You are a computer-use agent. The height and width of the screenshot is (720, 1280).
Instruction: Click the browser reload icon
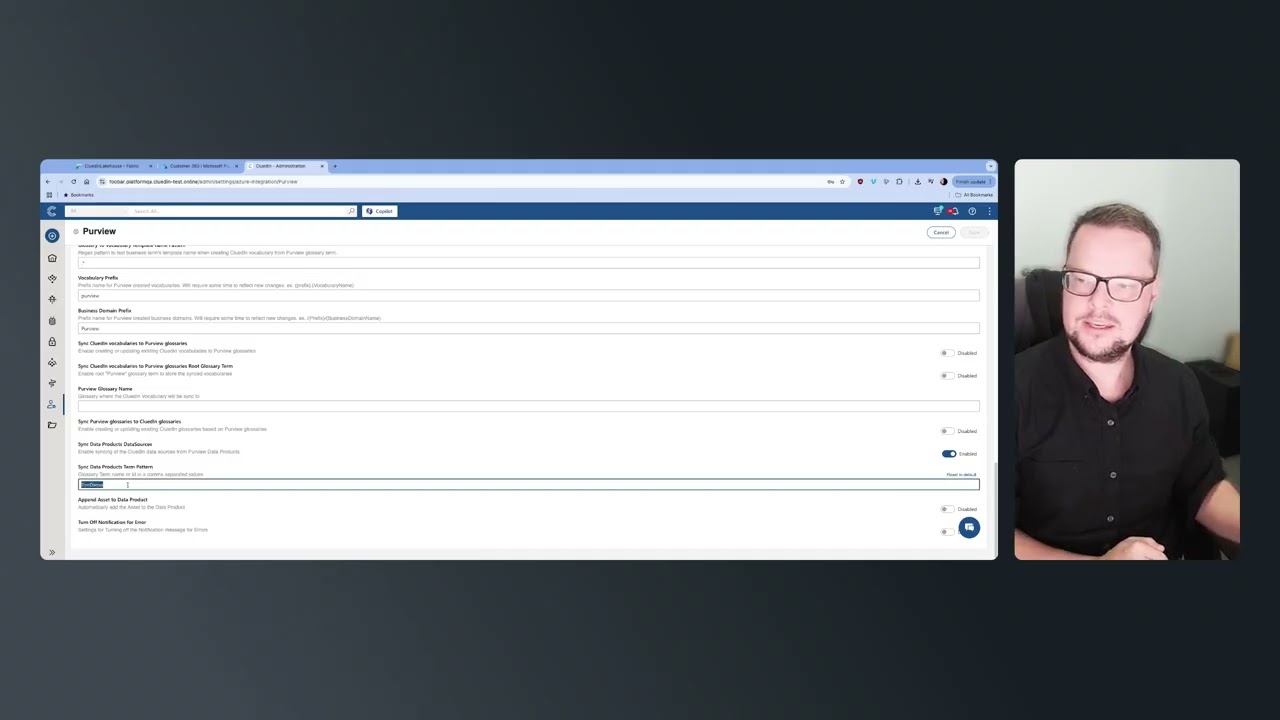click(x=73, y=182)
